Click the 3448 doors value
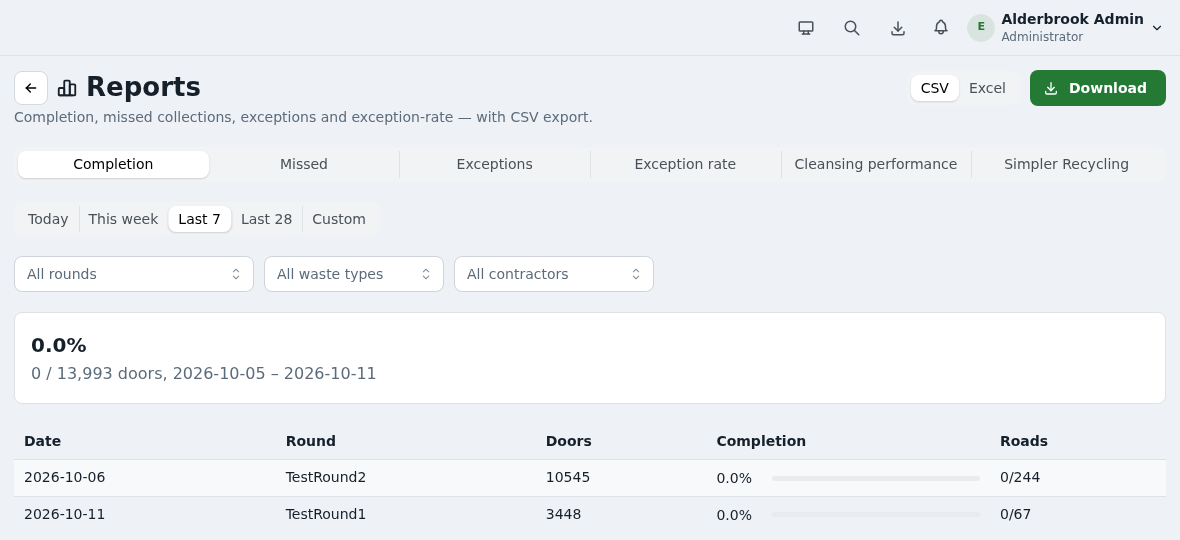The height and width of the screenshot is (540, 1180). coord(564,514)
